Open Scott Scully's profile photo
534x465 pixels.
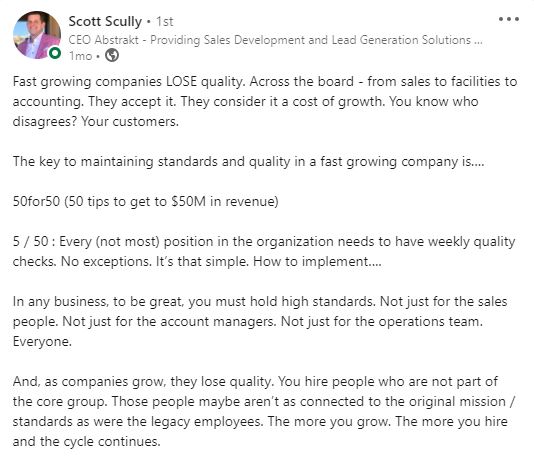click(37, 35)
